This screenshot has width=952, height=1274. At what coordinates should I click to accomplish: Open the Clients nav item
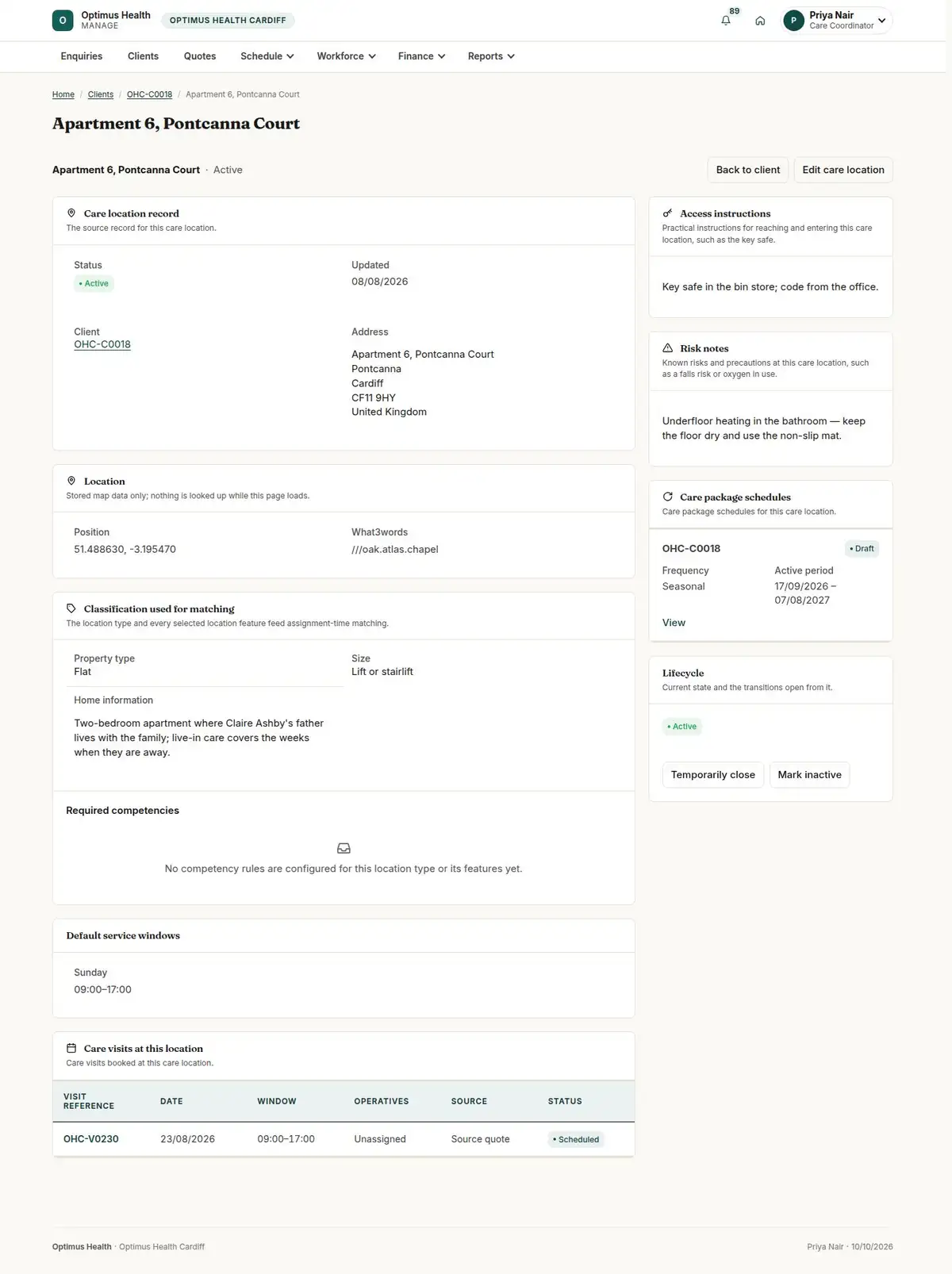[144, 56]
